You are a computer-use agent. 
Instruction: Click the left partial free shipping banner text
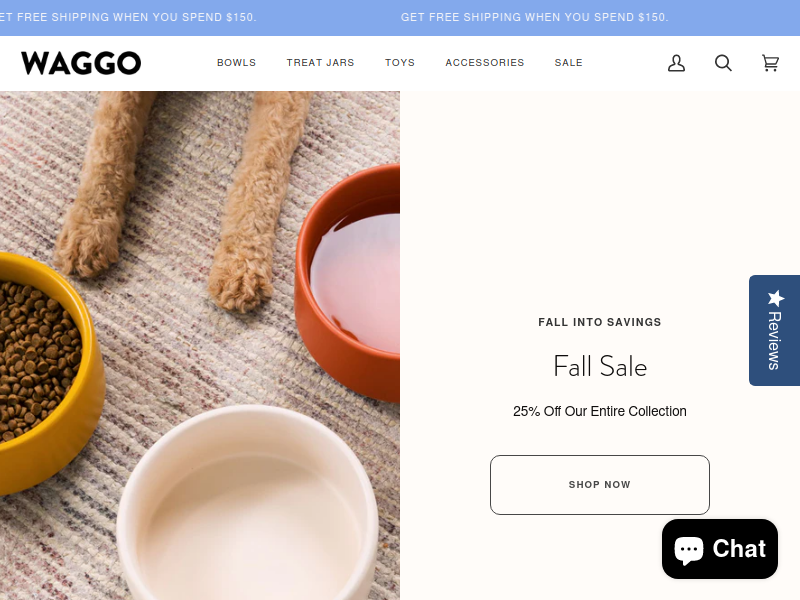click(128, 17)
